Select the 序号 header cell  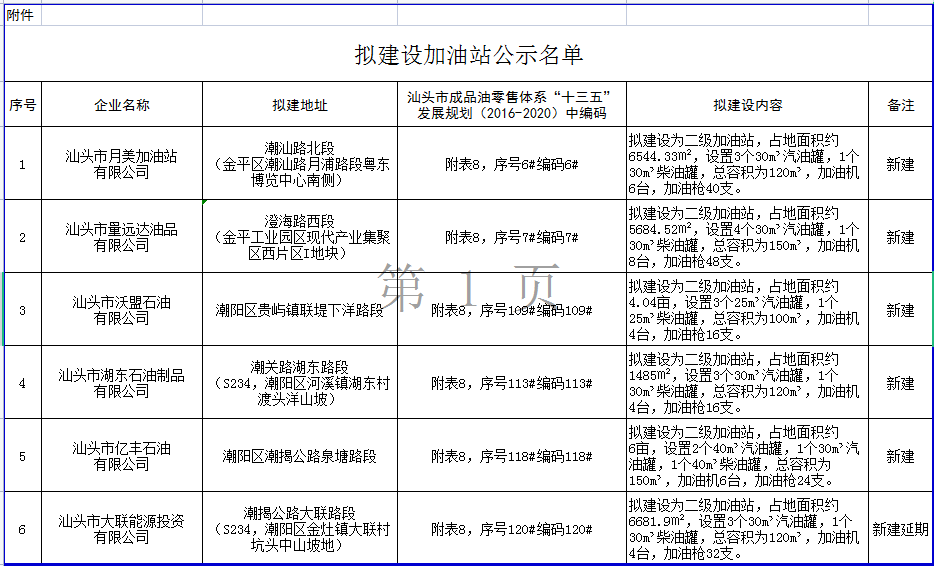pos(23,105)
